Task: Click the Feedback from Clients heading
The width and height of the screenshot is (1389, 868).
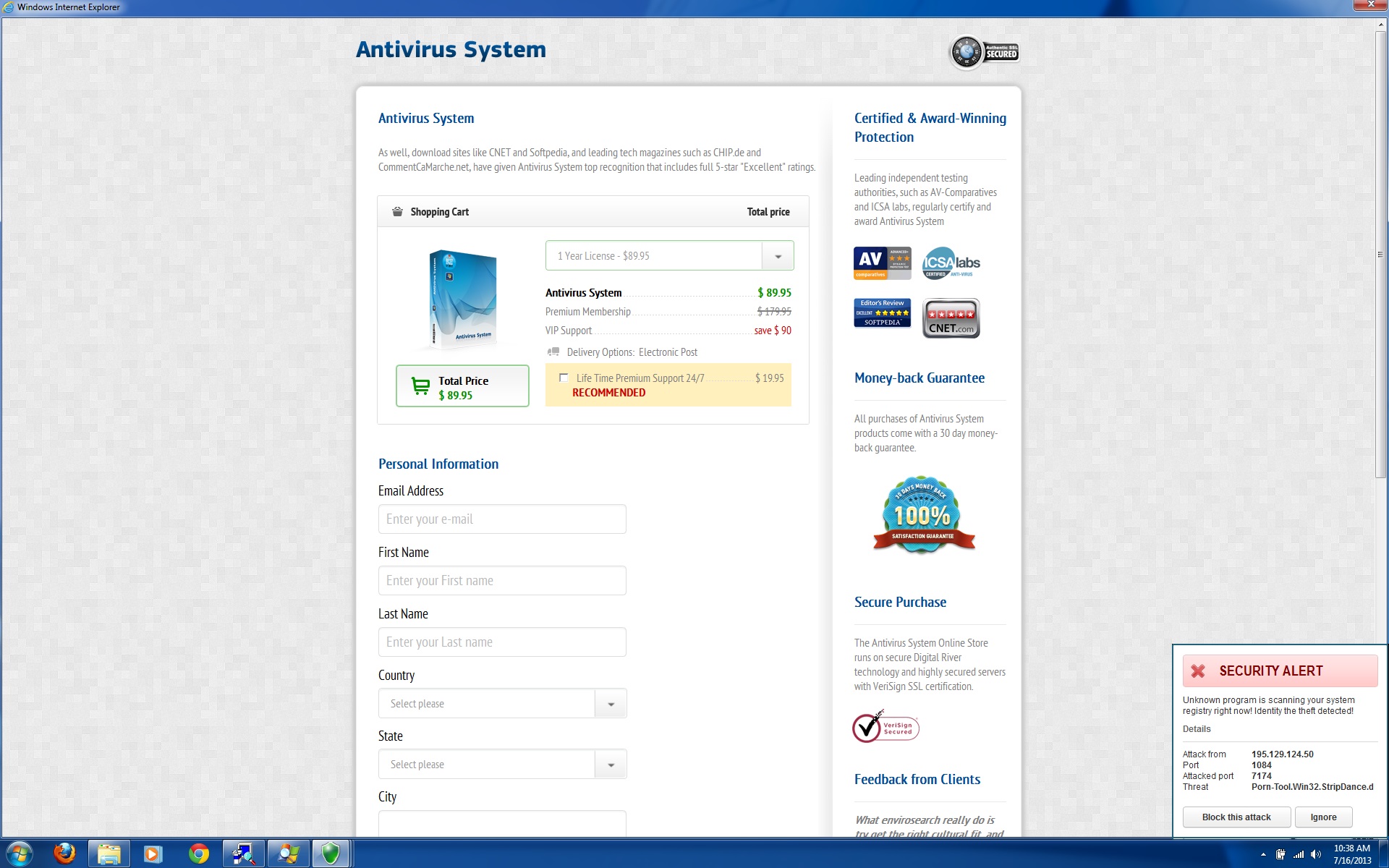Action: click(917, 779)
